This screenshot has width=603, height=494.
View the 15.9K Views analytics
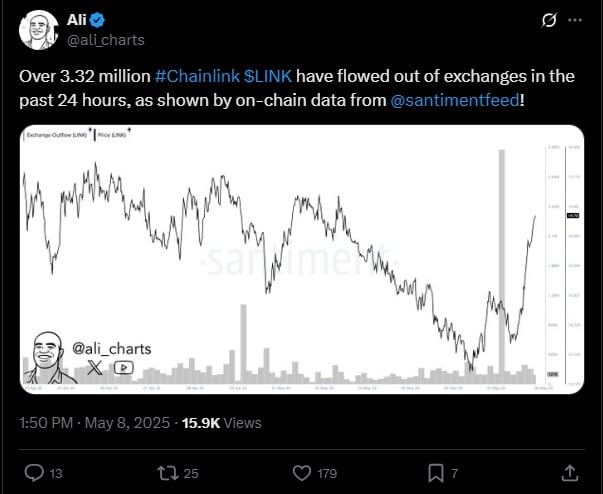[222, 423]
